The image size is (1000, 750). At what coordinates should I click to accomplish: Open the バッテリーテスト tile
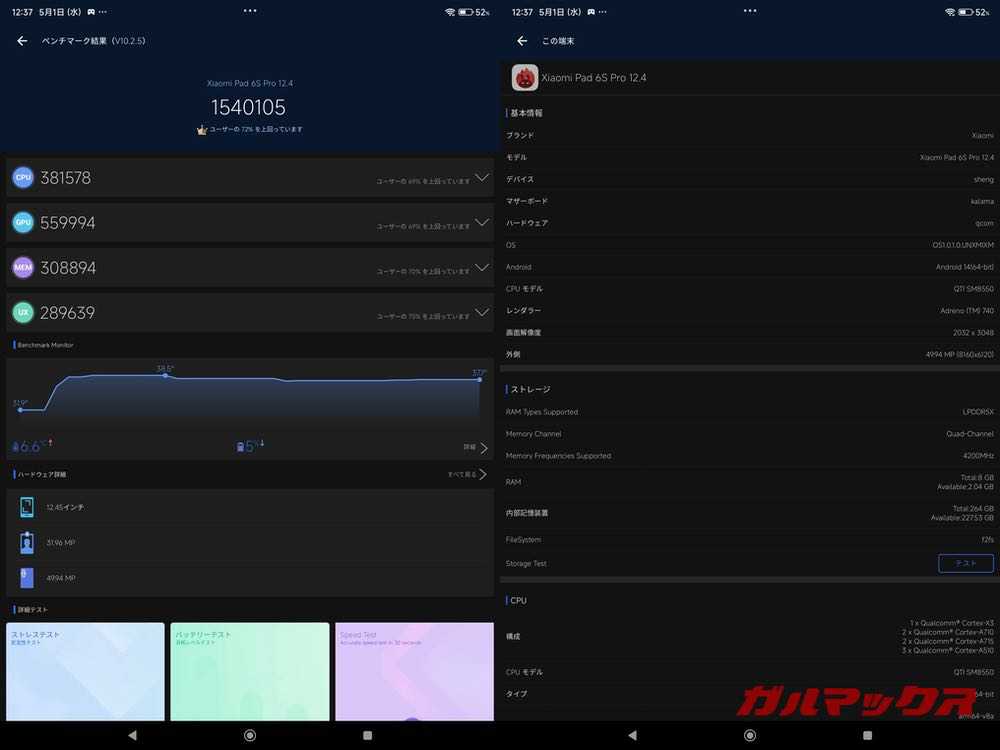[x=249, y=670]
